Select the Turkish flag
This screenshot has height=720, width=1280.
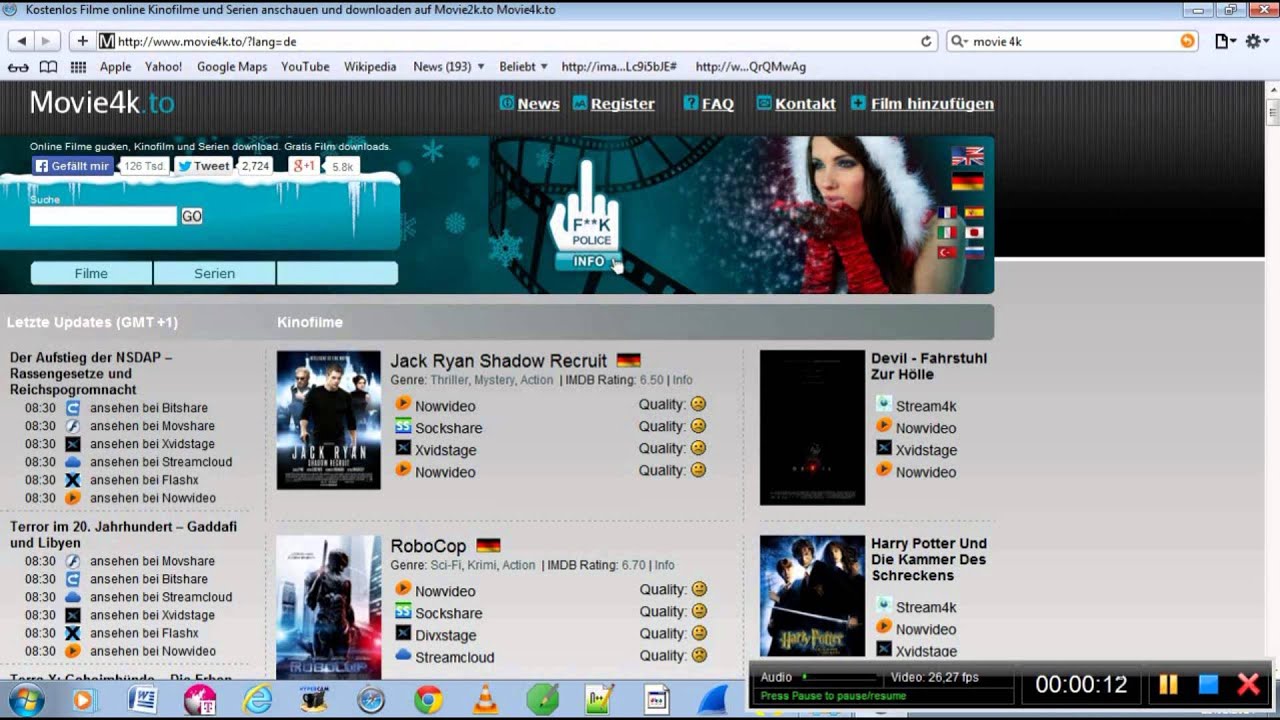pyautogui.click(x=947, y=252)
